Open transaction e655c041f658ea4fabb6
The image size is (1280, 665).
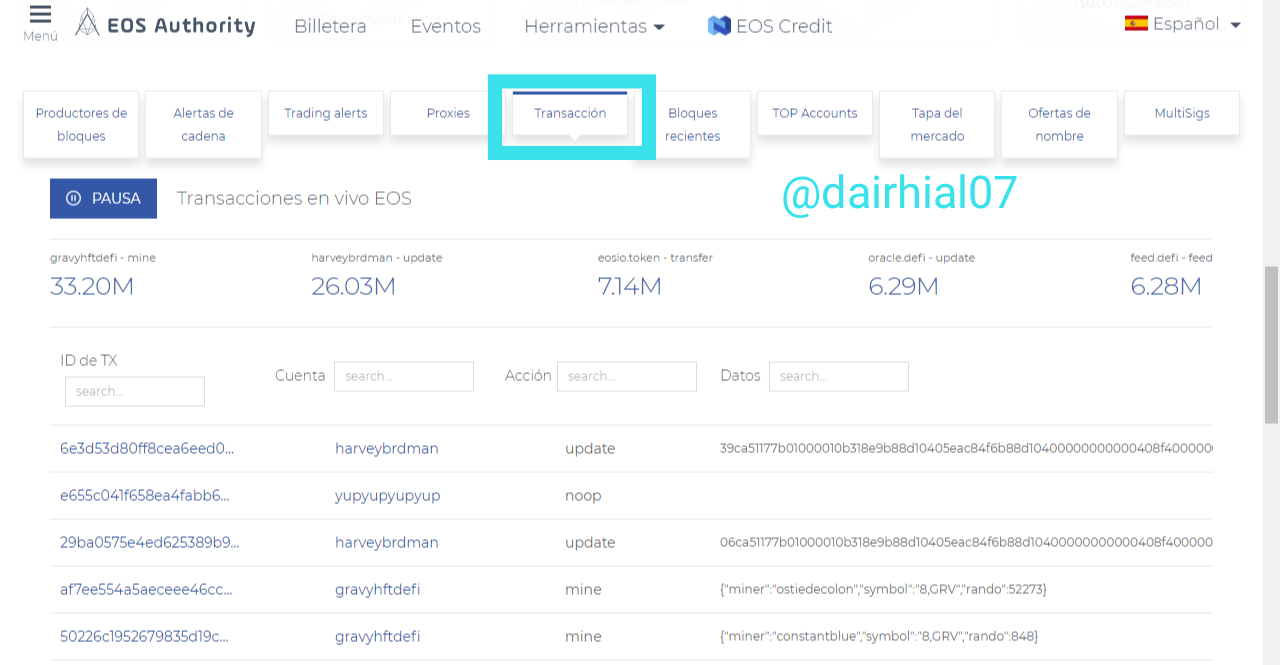click(145, 495)
